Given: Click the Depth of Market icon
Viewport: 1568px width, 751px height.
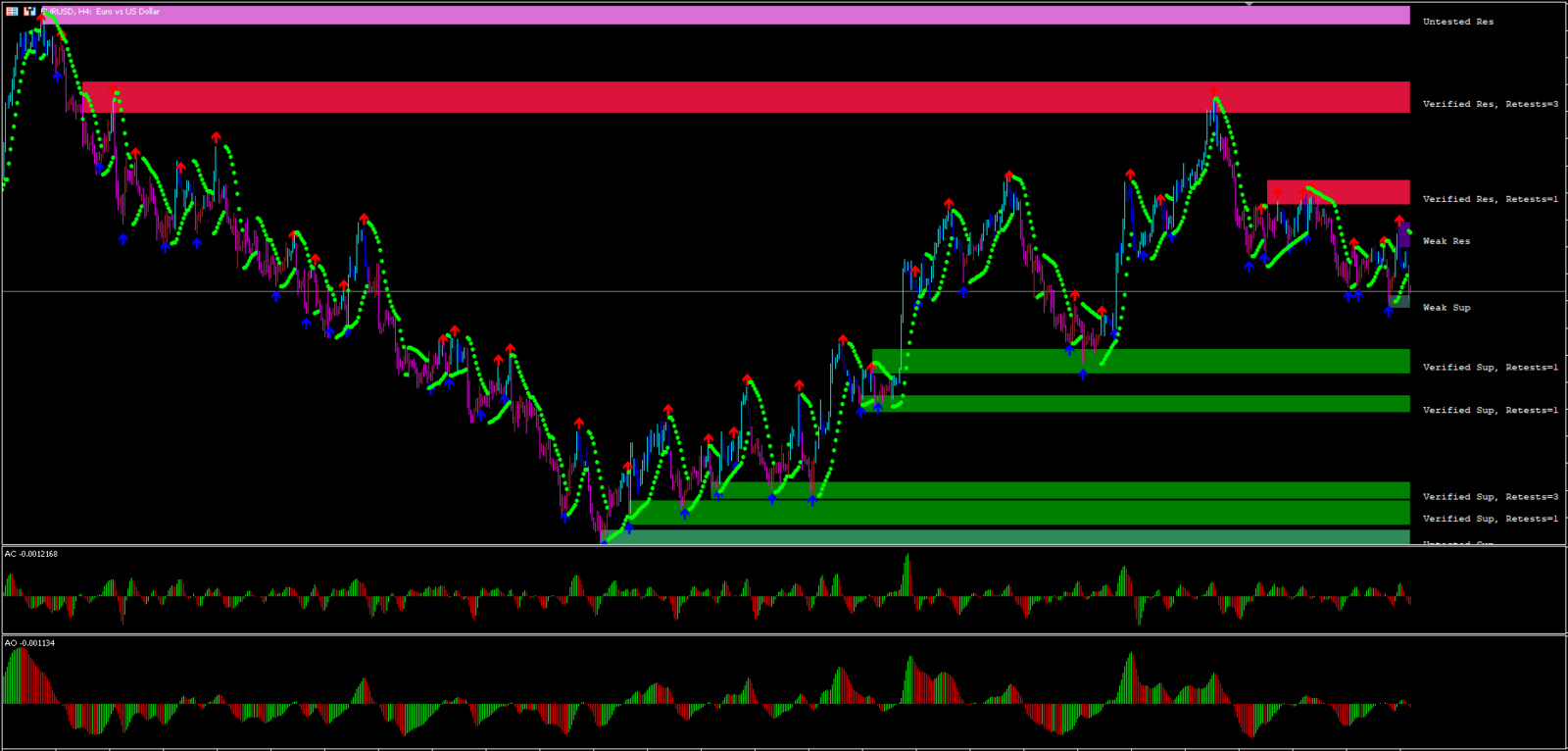Looking at the screenshot, I should tap(12, 12).
